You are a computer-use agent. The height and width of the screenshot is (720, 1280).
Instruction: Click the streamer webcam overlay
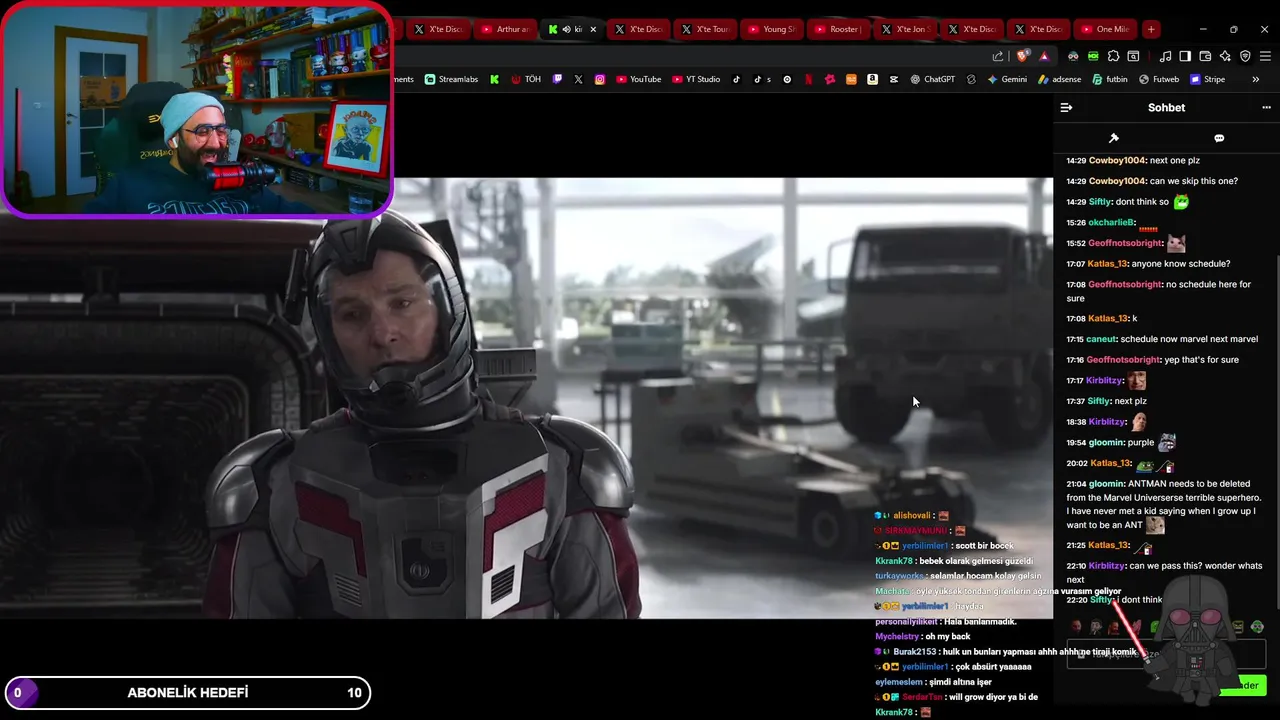click(197, 109)
